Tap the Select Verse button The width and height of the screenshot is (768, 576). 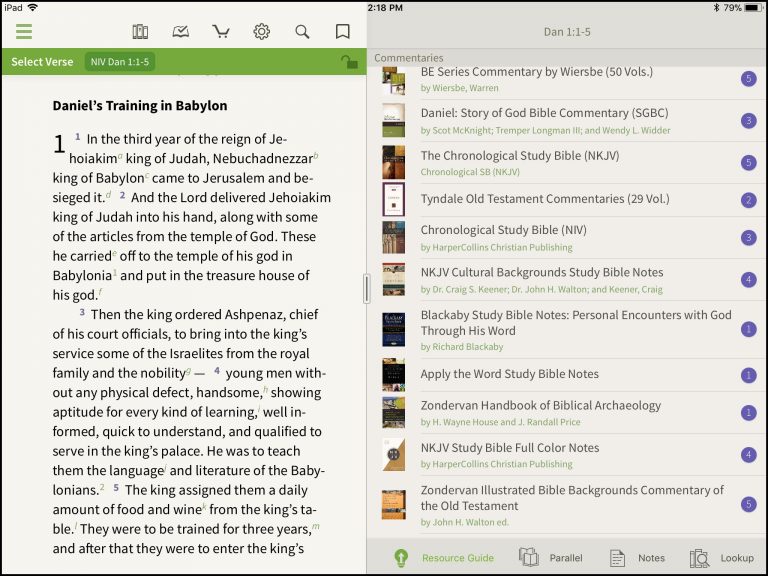(42, 62)
